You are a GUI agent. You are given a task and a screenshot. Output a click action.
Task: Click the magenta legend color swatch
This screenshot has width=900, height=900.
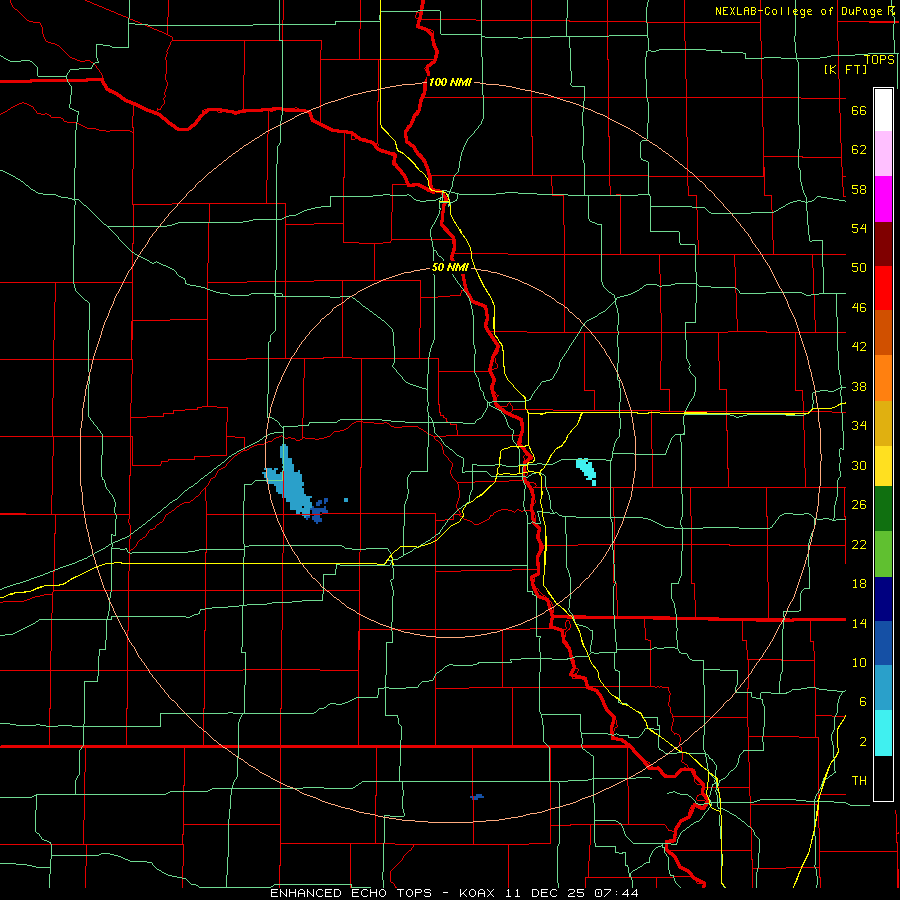click(883, 199)
